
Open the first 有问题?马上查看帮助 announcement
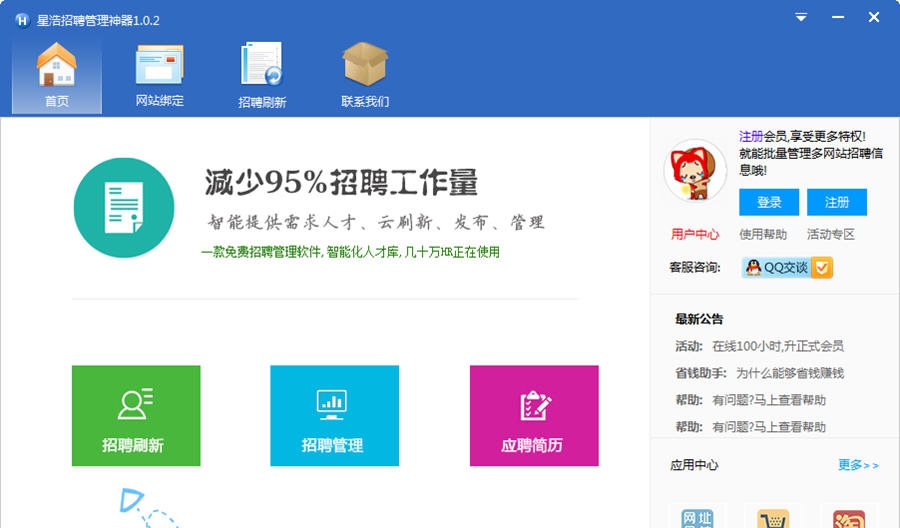(769, 400)
